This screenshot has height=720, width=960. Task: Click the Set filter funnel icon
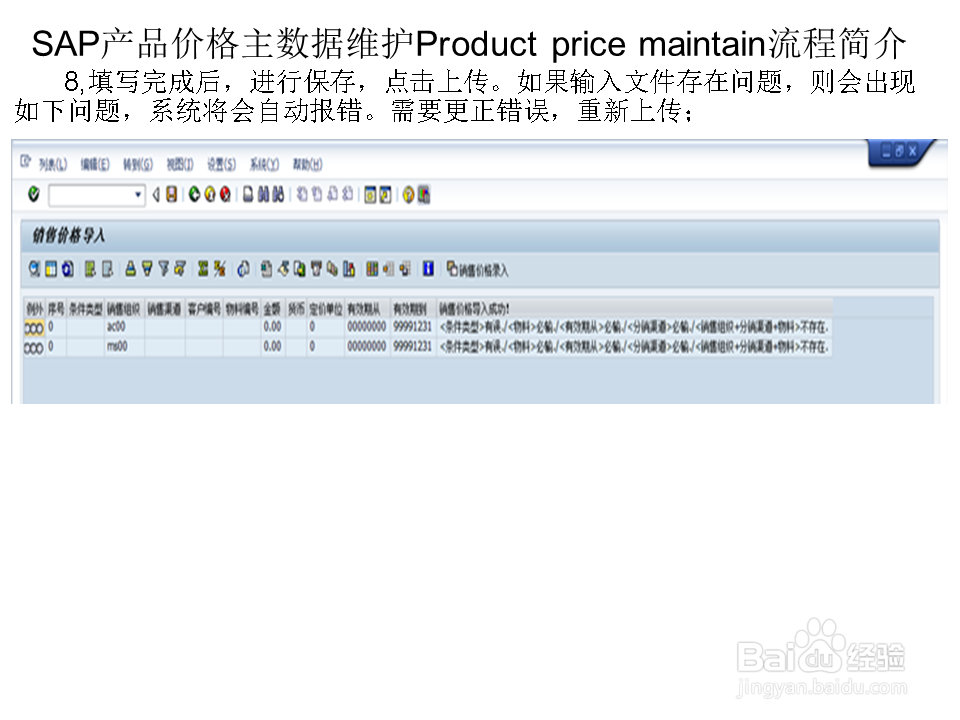(163, 269)
